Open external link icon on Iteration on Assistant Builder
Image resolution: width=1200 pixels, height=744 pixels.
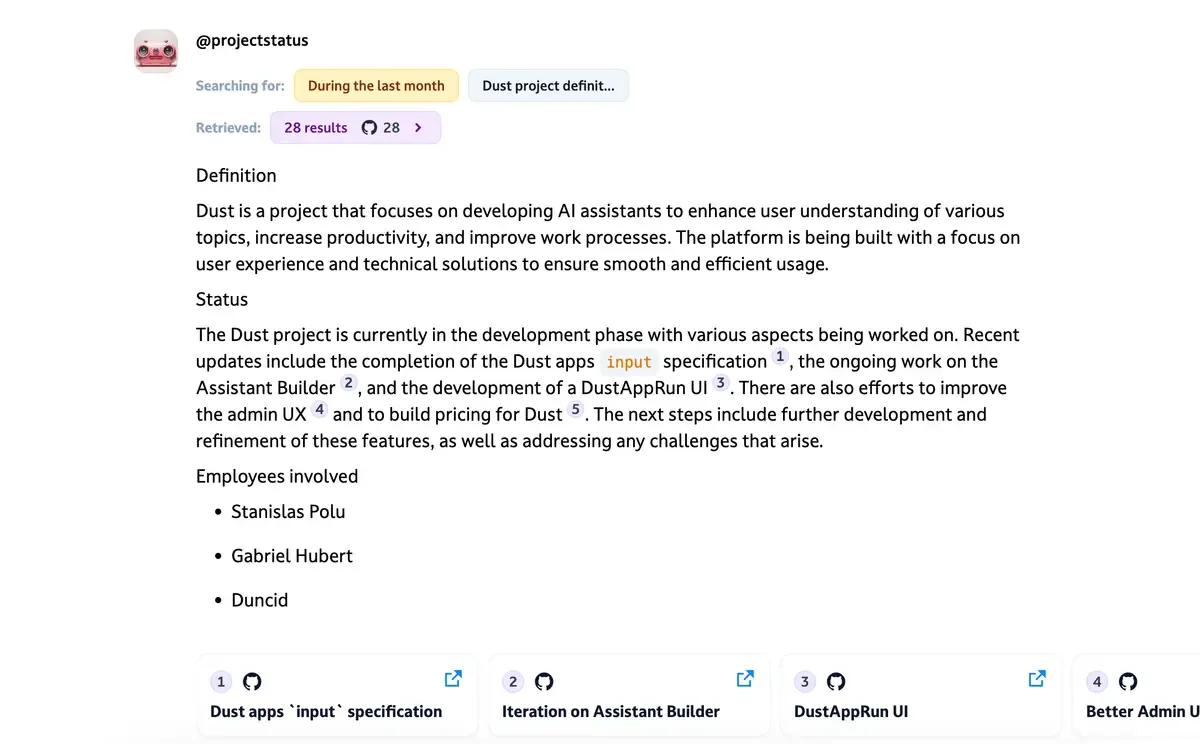pyautogui.click(x=744, y=677)
